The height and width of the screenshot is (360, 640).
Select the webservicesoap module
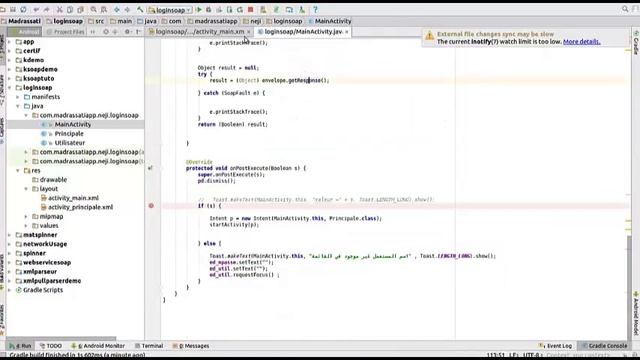point(47,262)
